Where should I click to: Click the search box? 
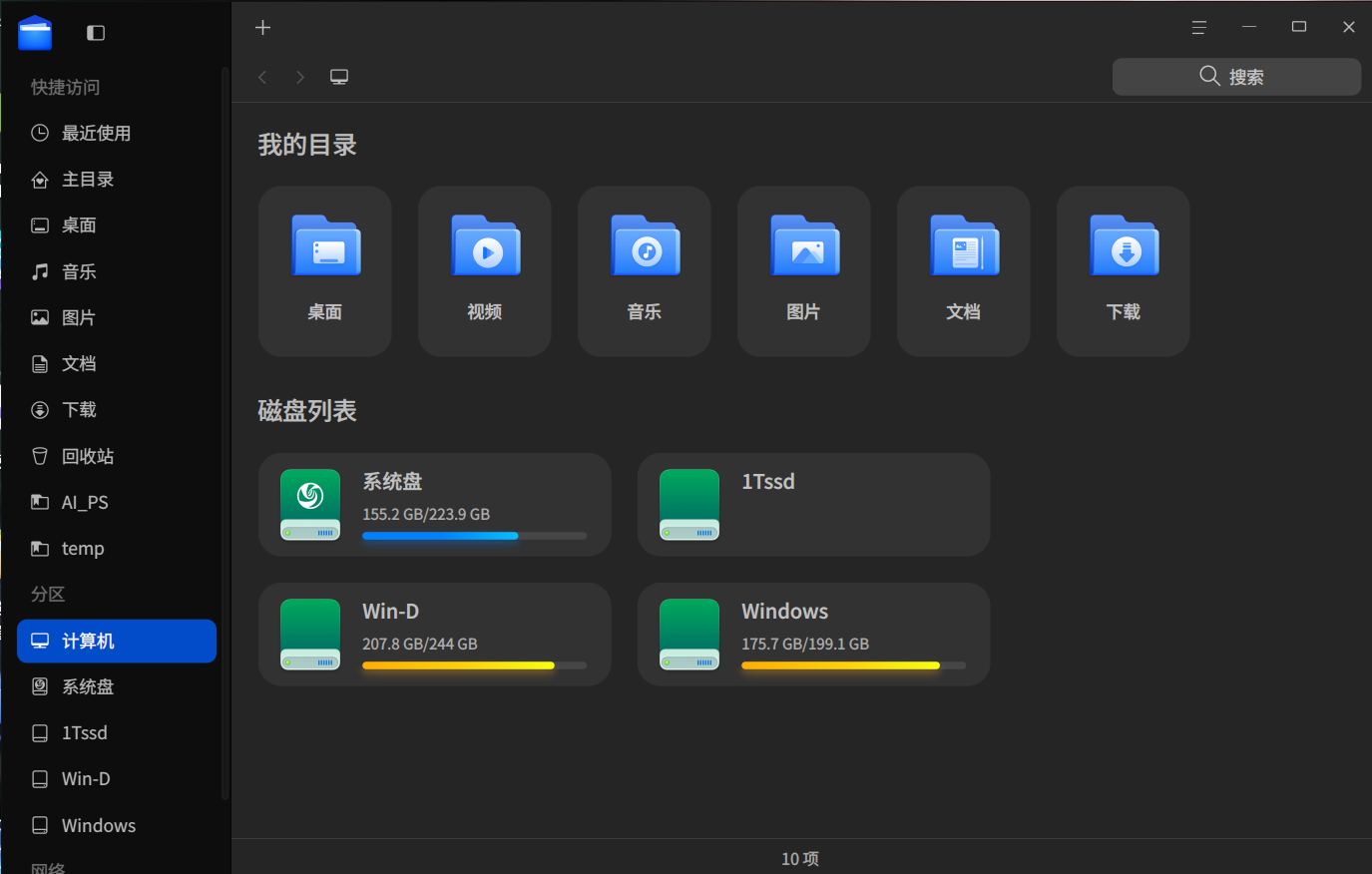pos(1235,77)
